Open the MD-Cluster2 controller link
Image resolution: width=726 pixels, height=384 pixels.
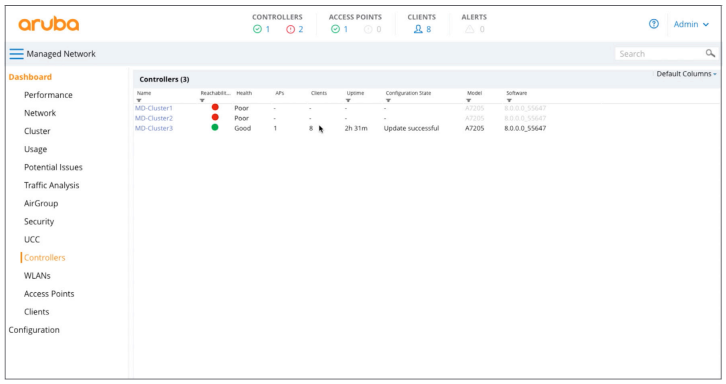pos(154,118)
